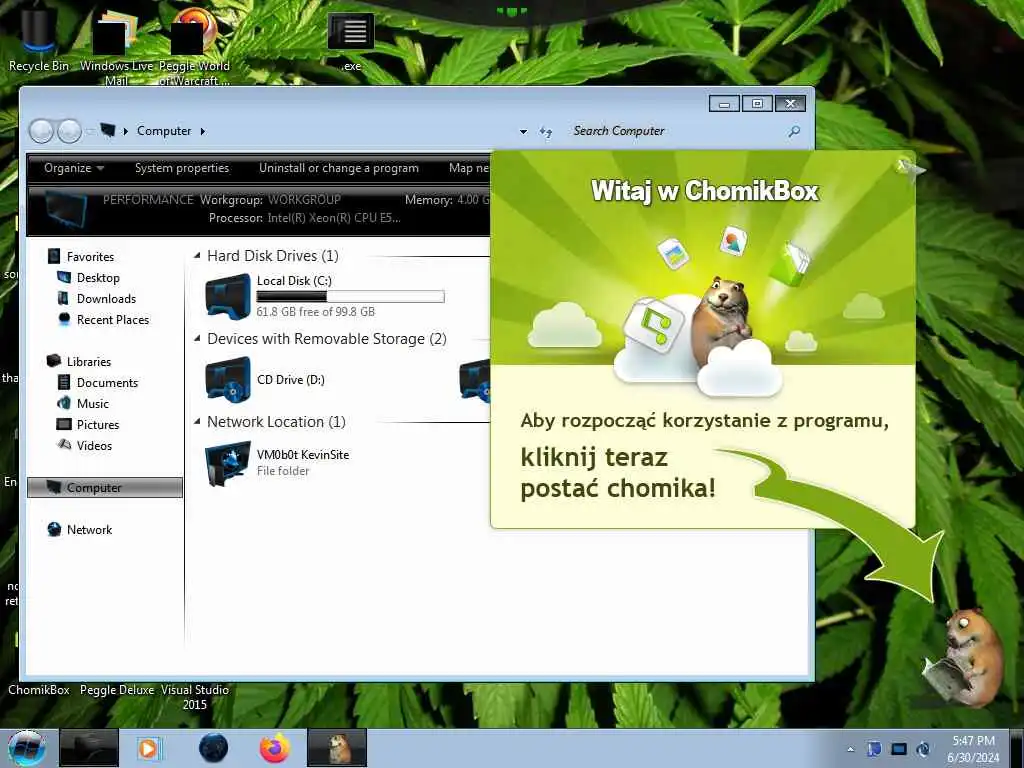Click the computer icon in the address bar
1024x768 pixels.
[108, 131]
